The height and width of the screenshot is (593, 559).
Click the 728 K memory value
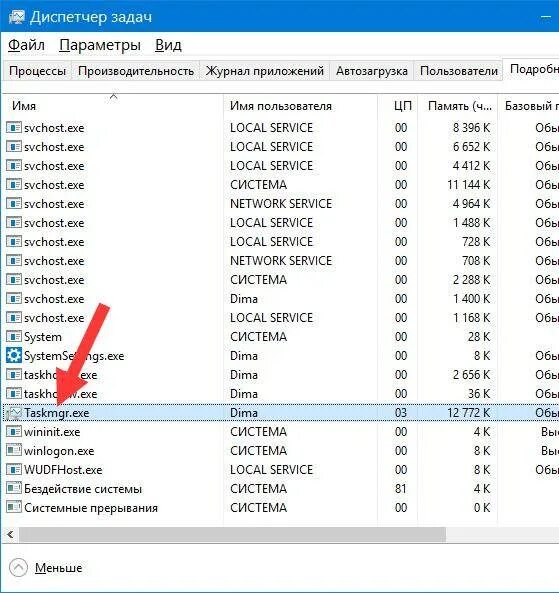pos(476,241)
